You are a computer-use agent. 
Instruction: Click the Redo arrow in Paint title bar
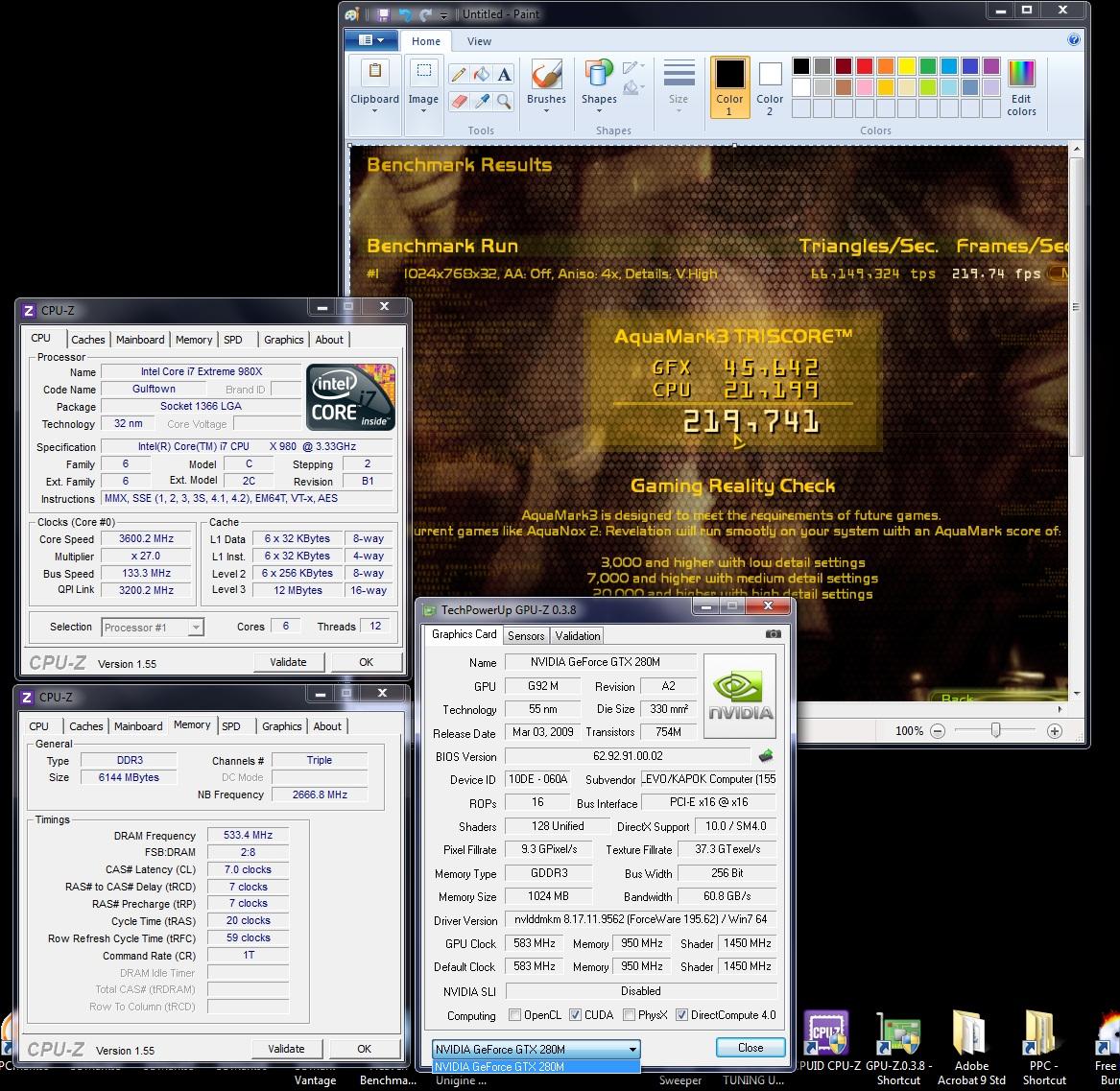coord(426,14)
